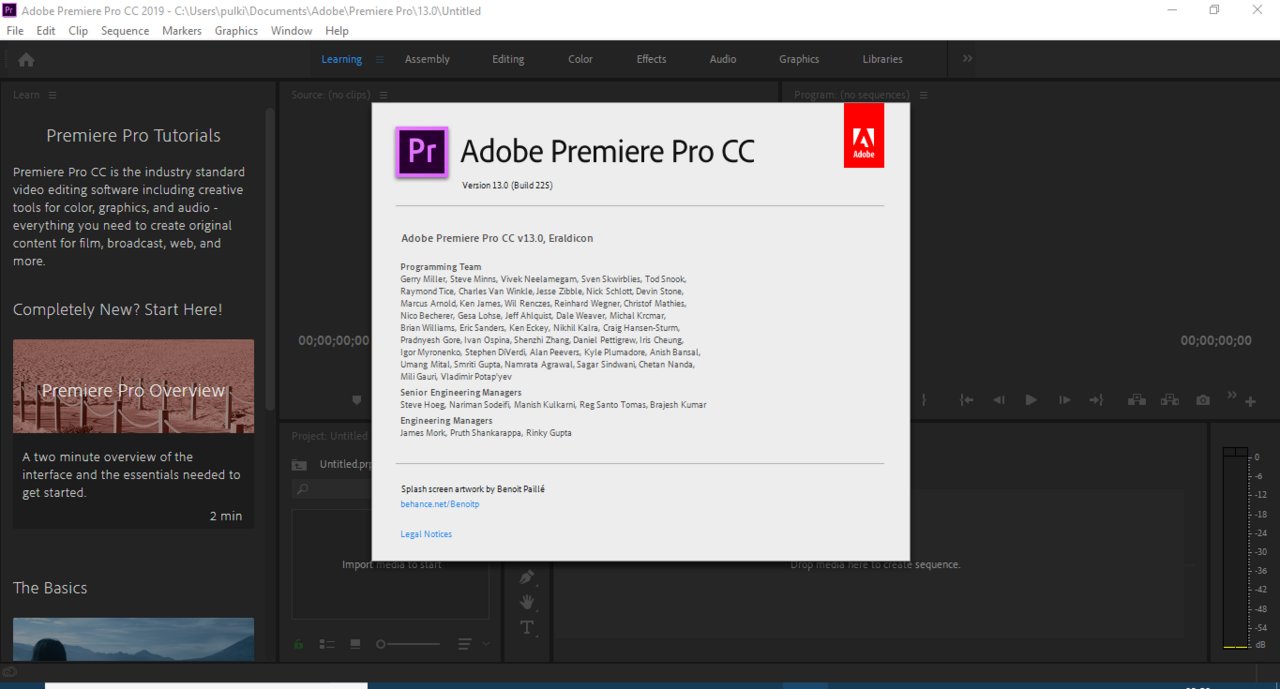Image resolution: width=1280 pixels, height=689 pixels.
Task: Switch to the Editing workspace
Action: tap(508, 59)
